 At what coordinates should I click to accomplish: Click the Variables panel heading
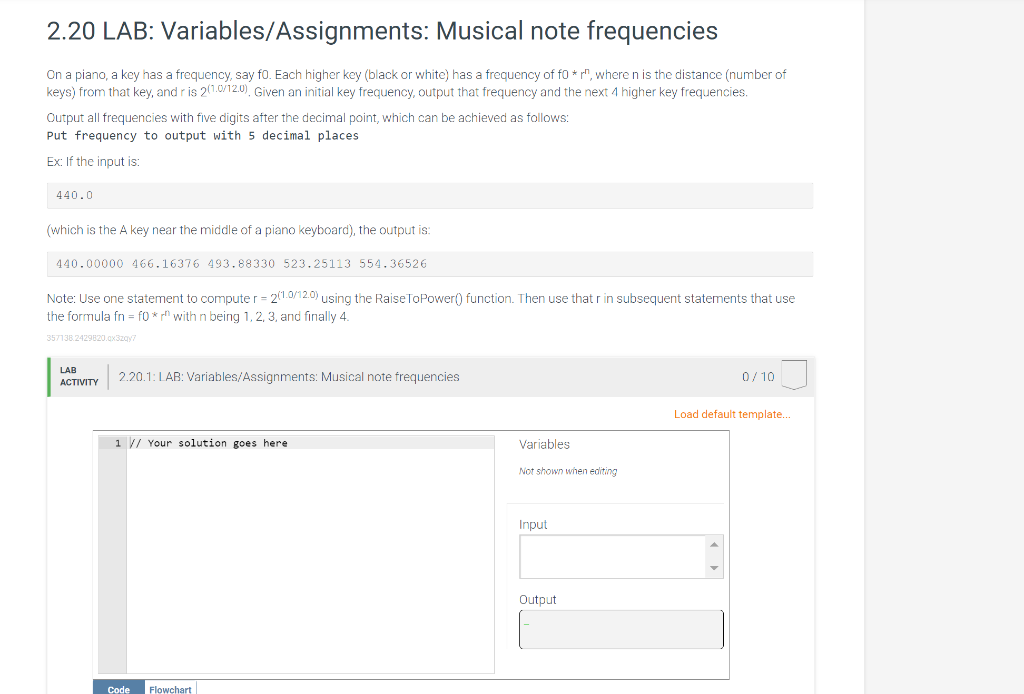tap(545, 444)
